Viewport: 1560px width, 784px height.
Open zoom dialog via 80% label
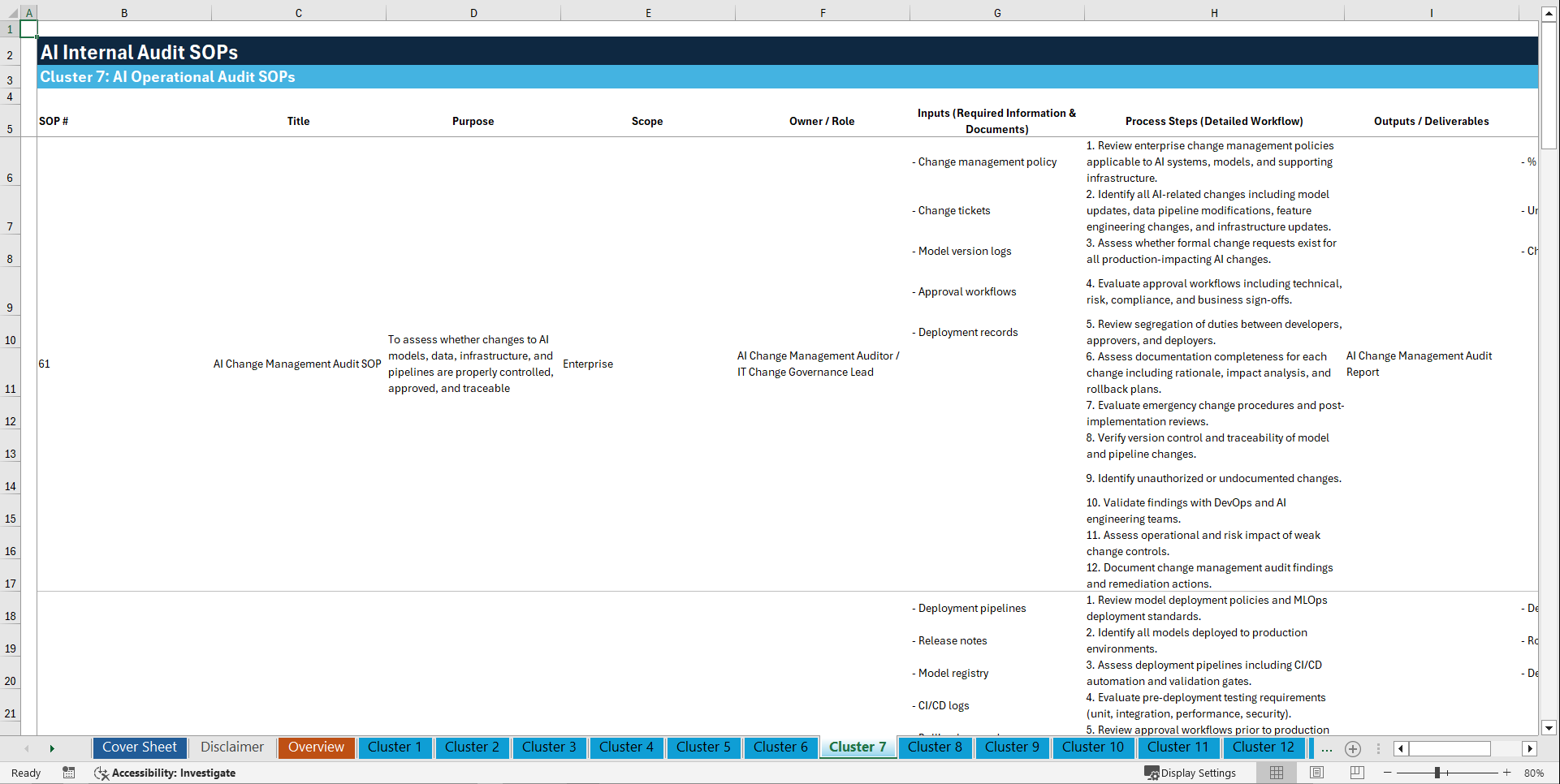[x=1533, y=773]
